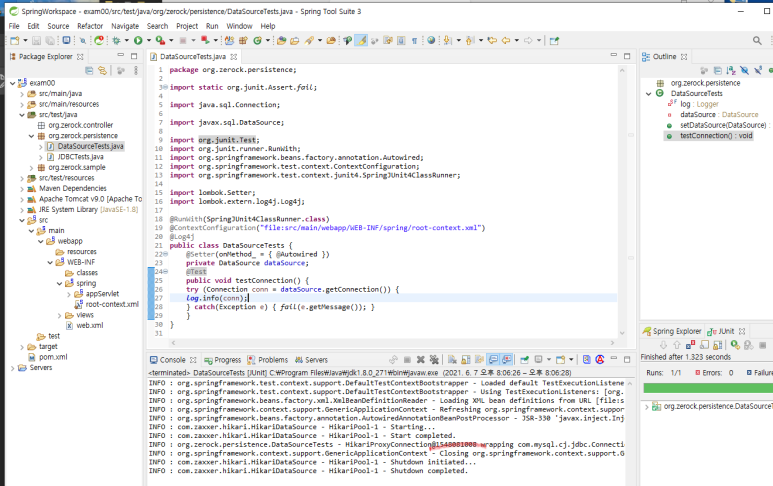Screen dimensions: 773x486
Task: Open the Window menu
Action: 239,26
